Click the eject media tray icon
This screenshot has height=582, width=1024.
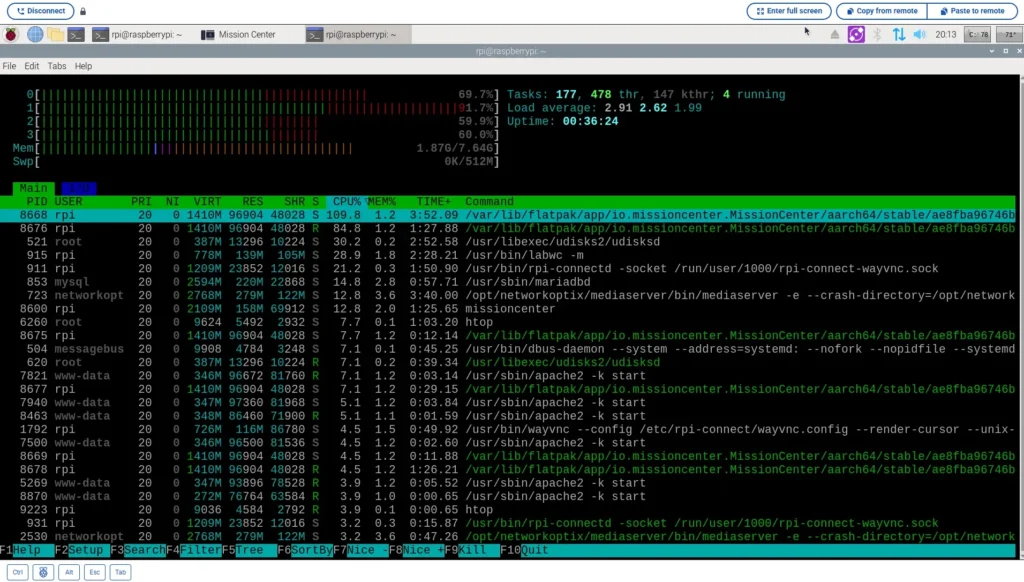[835, 35]
